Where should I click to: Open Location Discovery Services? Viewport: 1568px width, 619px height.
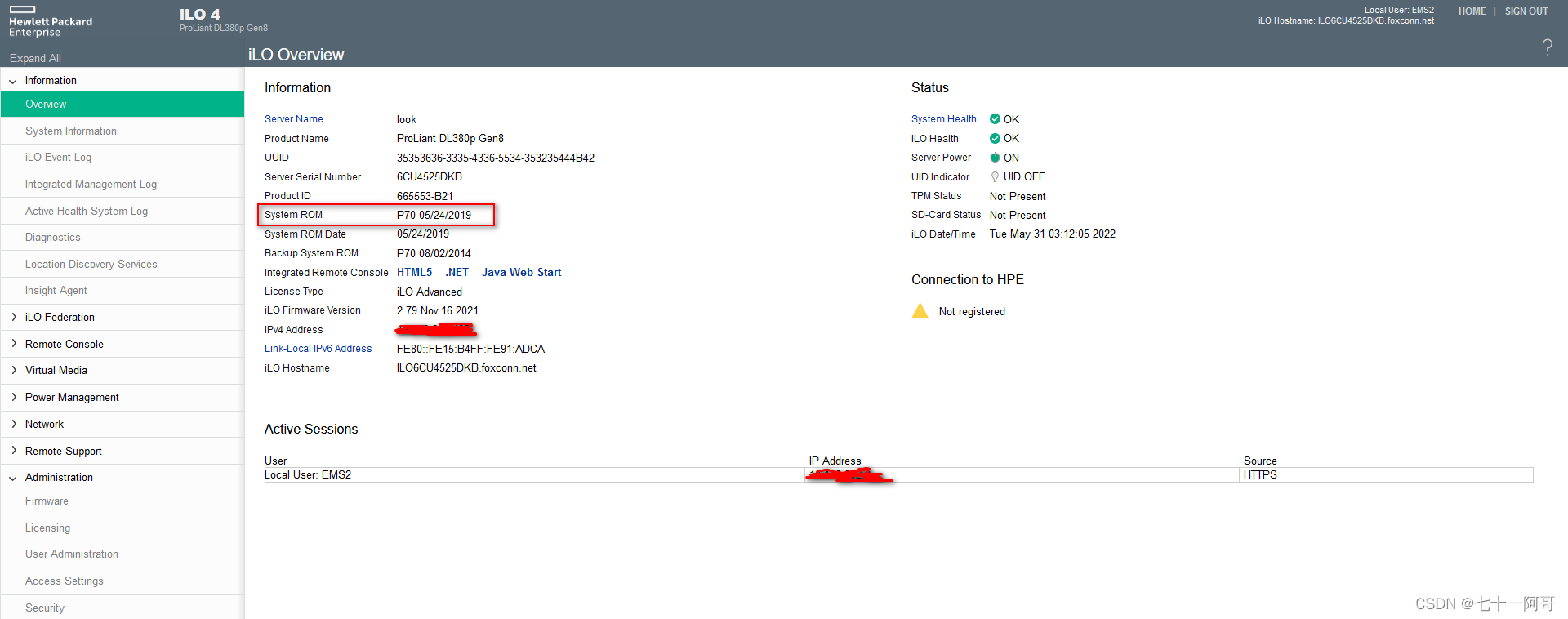point(122,265)
